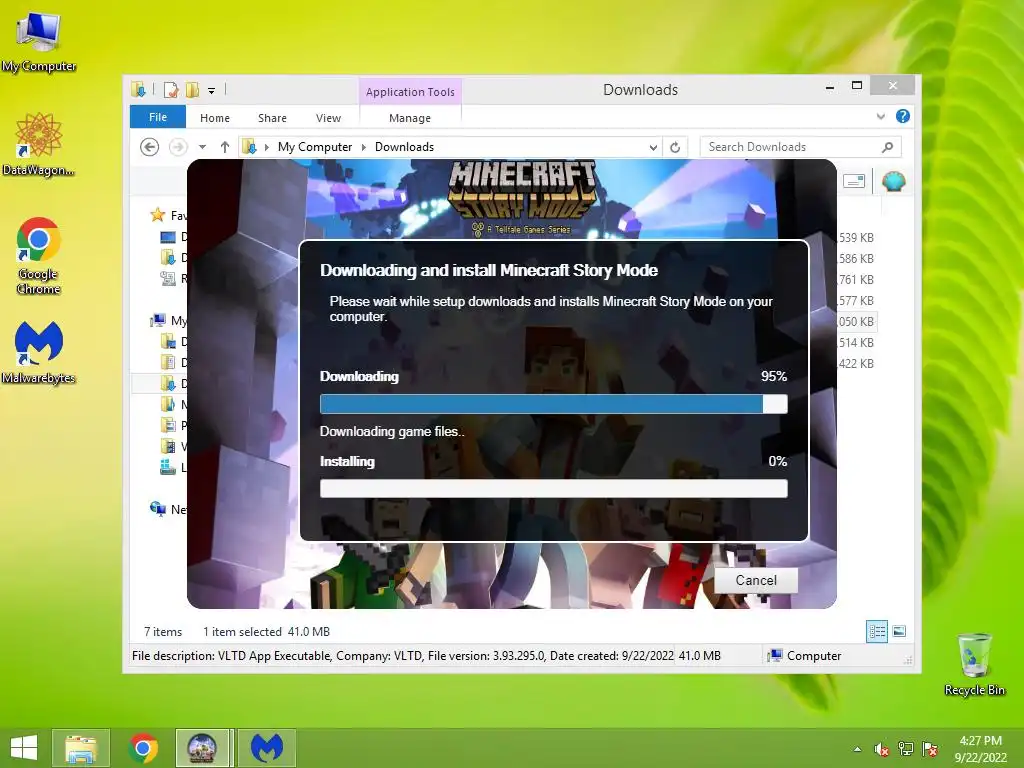
Task: Switch to large icons view layout
Action: [899, 631]
